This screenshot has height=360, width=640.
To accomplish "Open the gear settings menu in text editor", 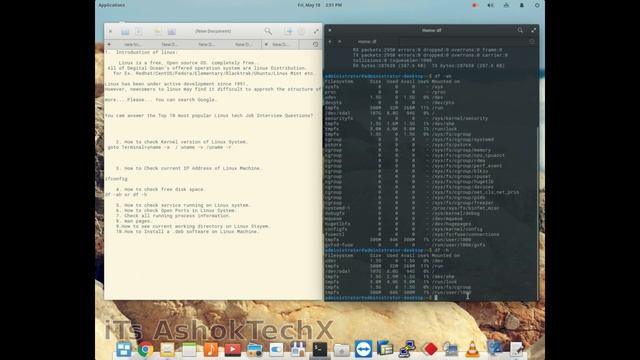I will [x=302, y=31].
